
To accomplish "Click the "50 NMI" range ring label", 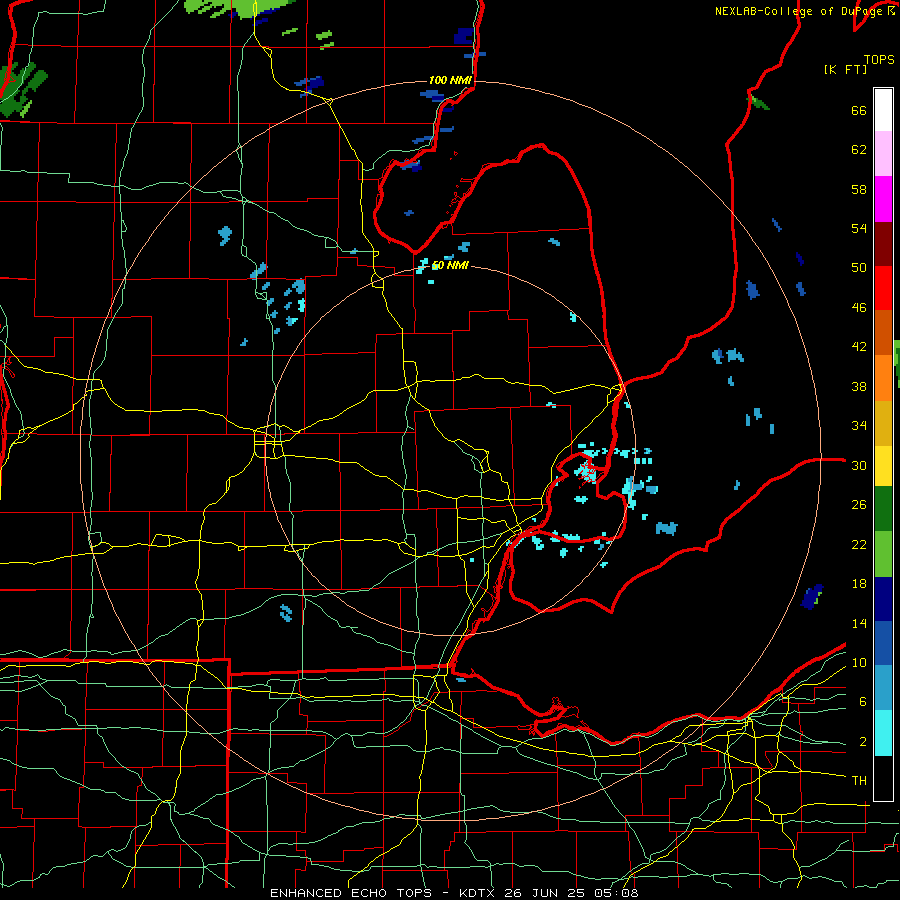I will tap(450, 265).
